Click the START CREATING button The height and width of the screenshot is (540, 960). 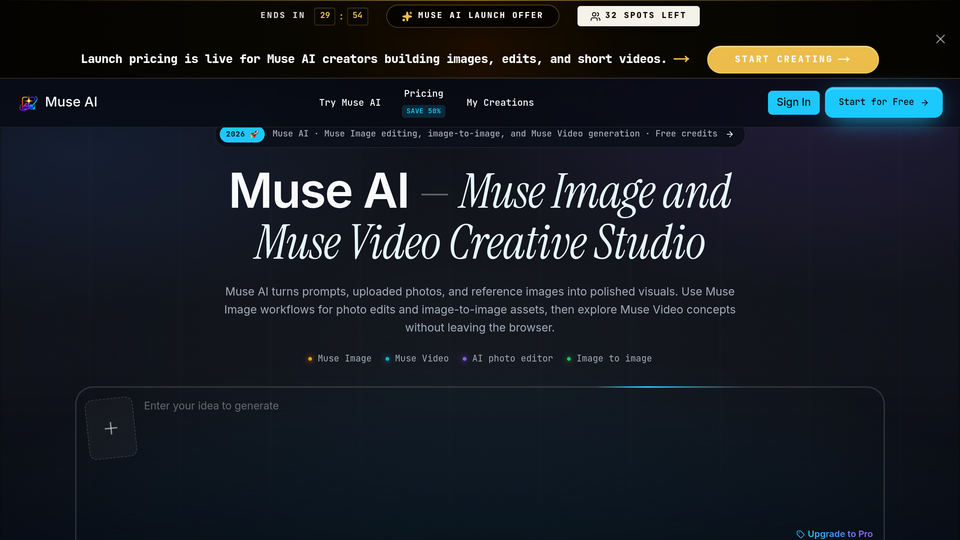[x=792, y=59]
